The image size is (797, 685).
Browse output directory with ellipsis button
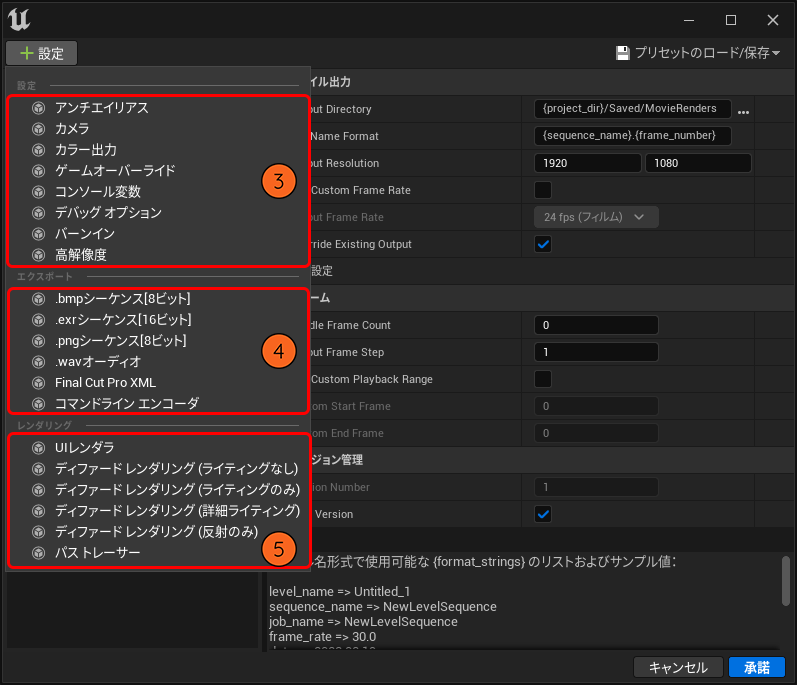click(743, 112)
